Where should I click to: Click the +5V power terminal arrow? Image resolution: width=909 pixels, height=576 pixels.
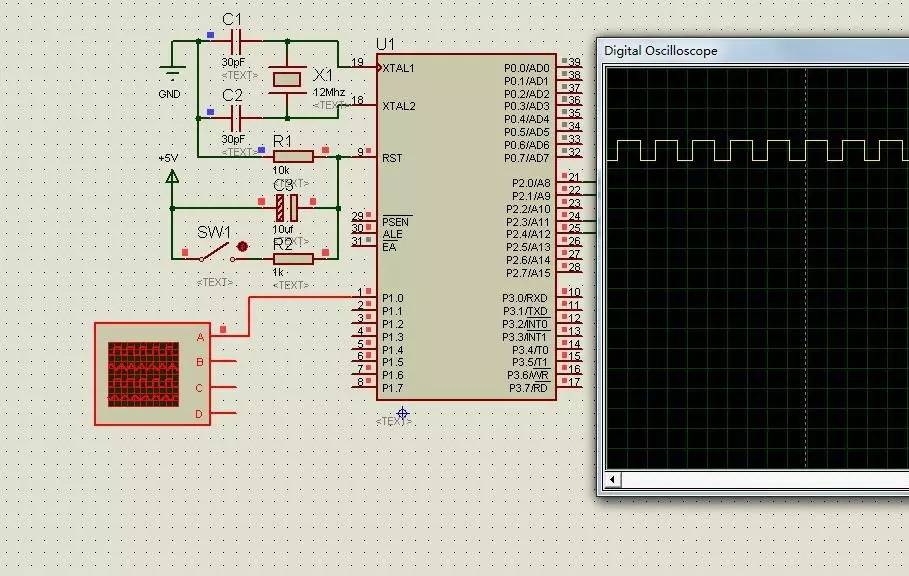pos(172,176)
